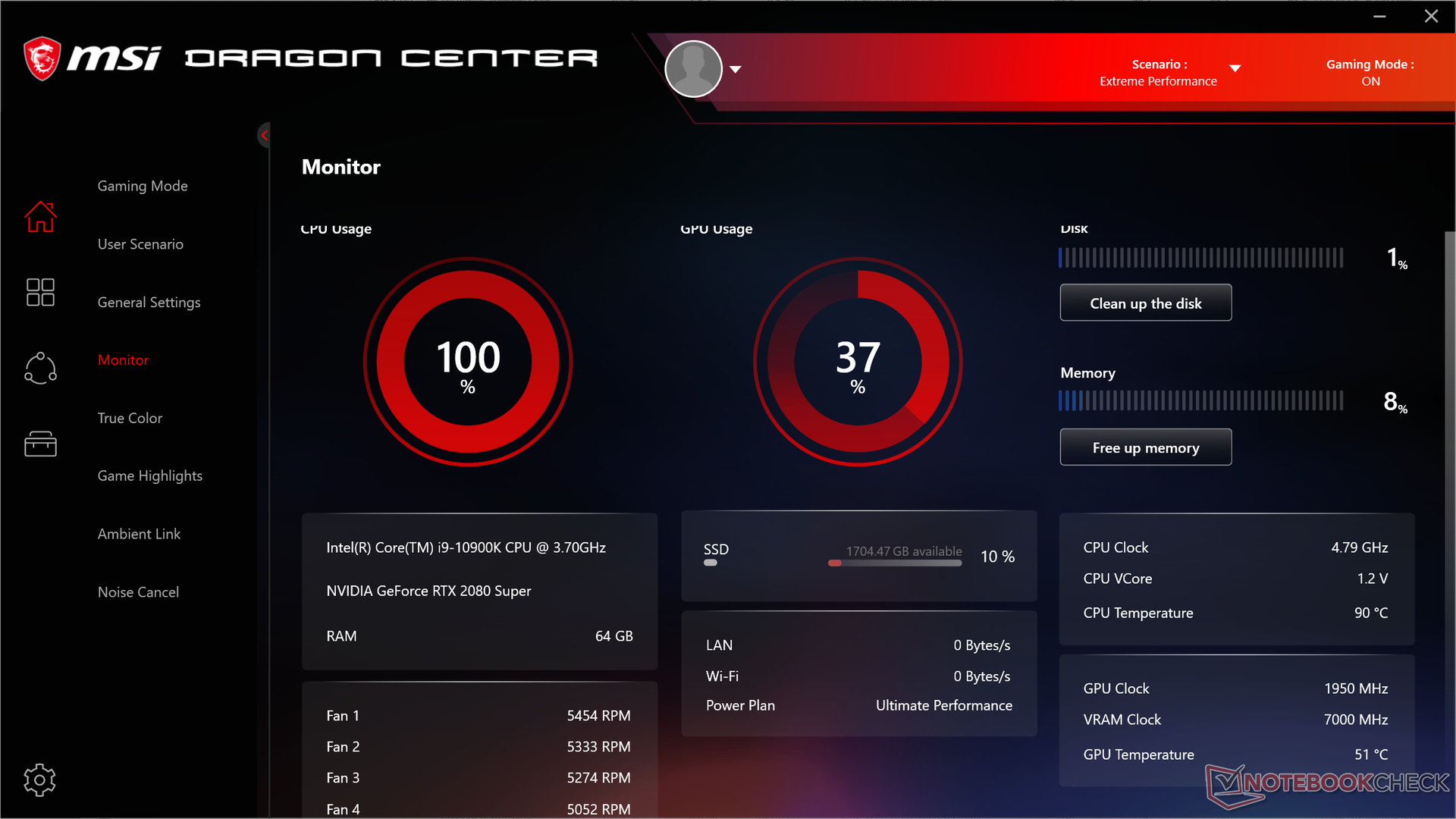This screenshot has width=1456, height=819.
Task: Click the SSD usage progress bar
Action: click(895, 563)
